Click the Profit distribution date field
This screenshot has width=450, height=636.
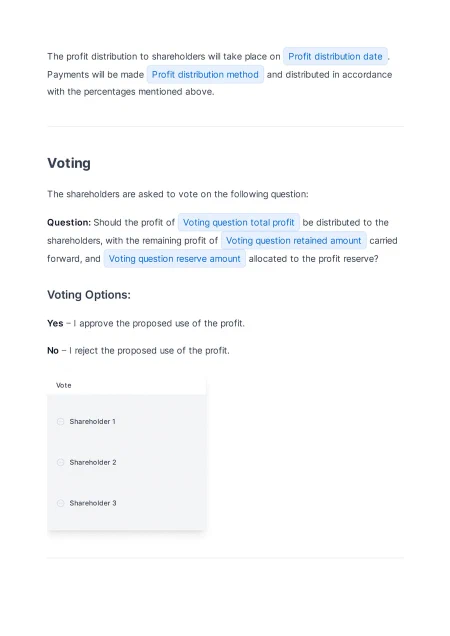[x=335, y=56]
